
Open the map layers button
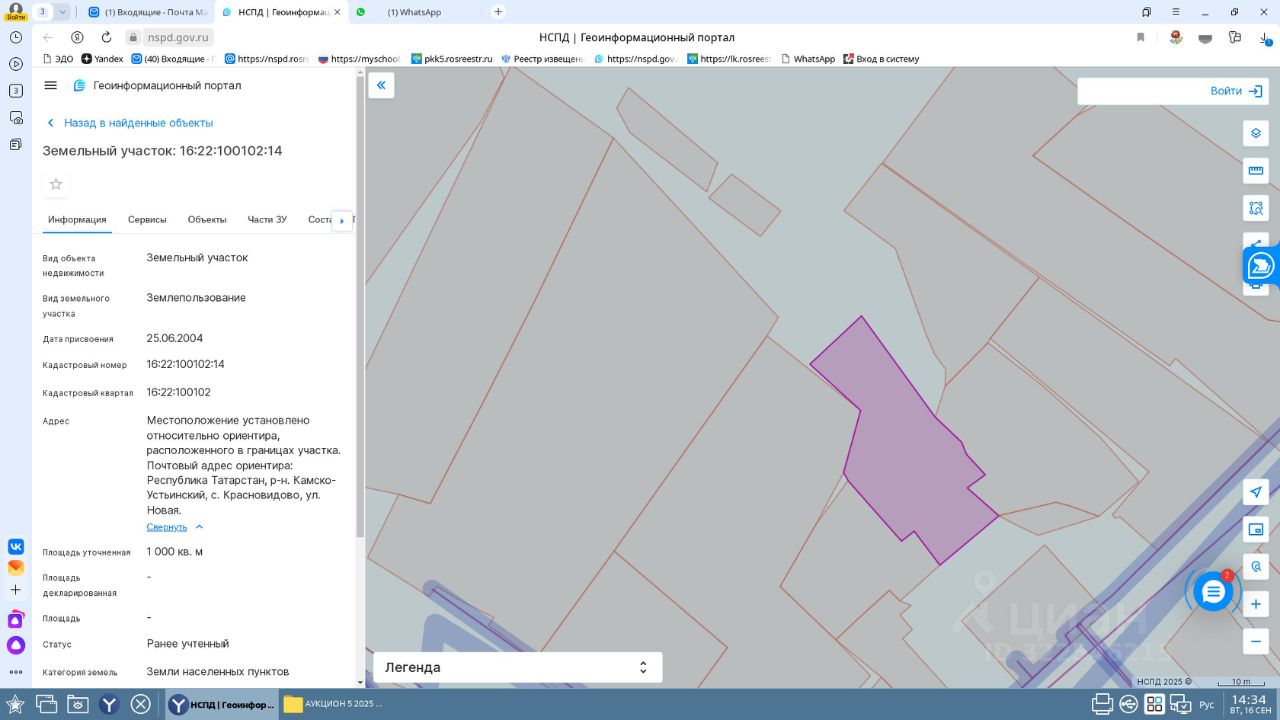pyautogui.click(x=1256, y=134)
